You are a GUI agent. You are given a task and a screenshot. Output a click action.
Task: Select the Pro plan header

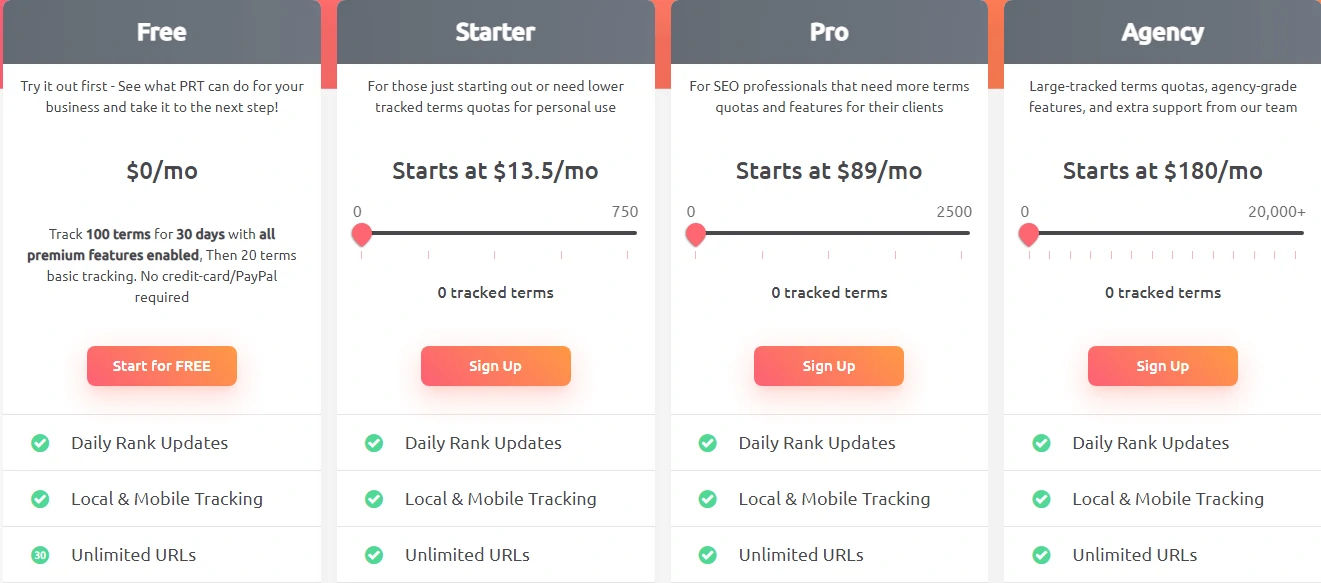pyautogui.click(x=828, y=31)
